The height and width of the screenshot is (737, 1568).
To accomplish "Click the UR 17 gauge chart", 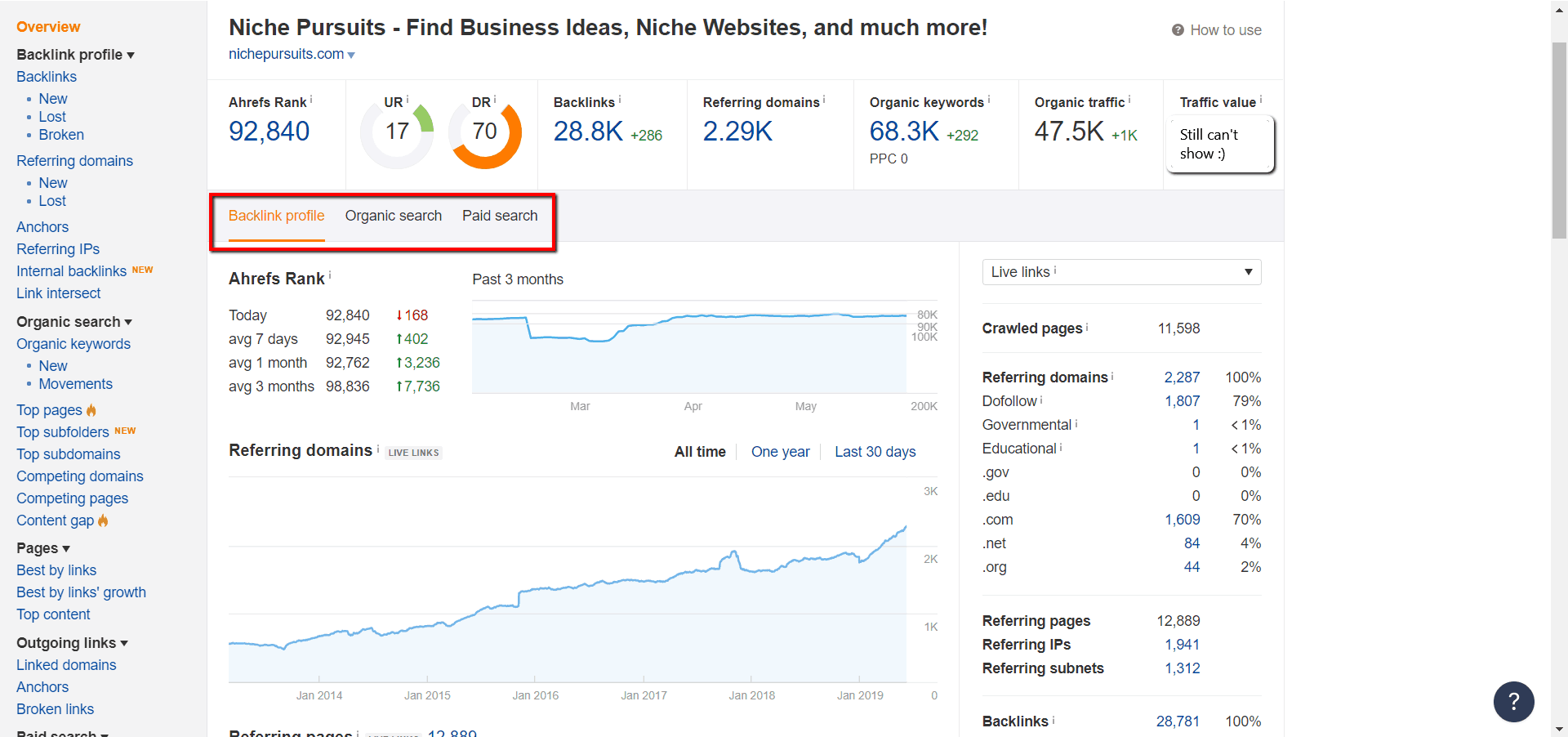I will point(397,132).
